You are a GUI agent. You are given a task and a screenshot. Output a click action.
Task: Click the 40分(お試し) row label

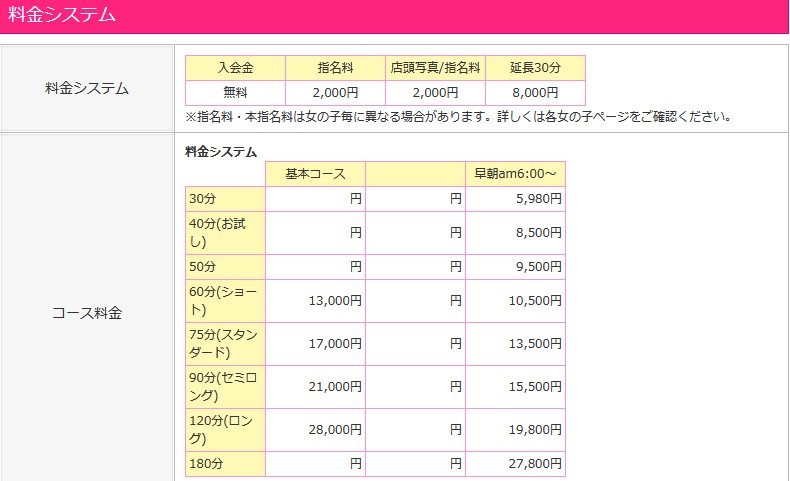coord(225,232)
